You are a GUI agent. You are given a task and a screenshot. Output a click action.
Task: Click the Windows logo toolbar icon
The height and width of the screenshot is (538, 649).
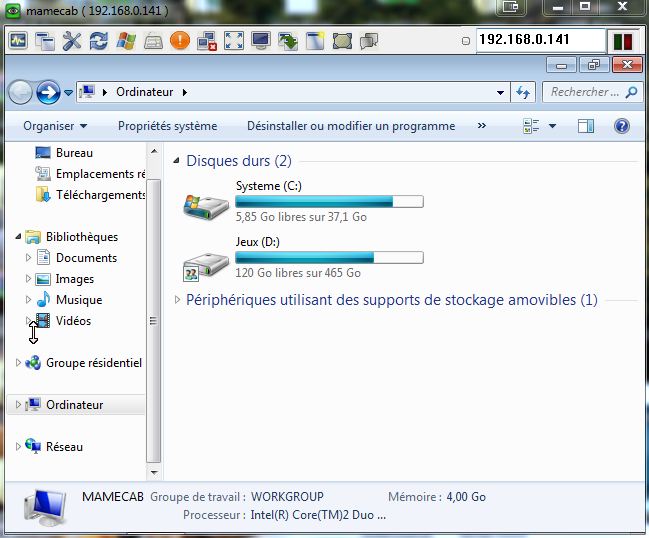point(126,41)
